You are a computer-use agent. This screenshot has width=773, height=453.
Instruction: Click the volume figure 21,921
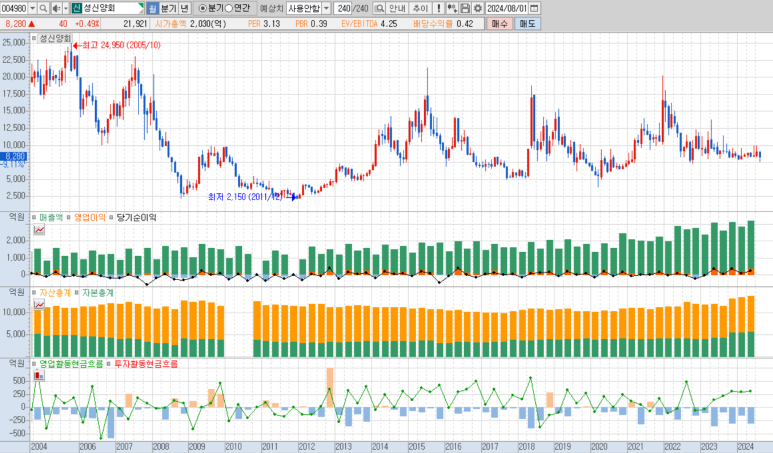click(x=135, y=24)
